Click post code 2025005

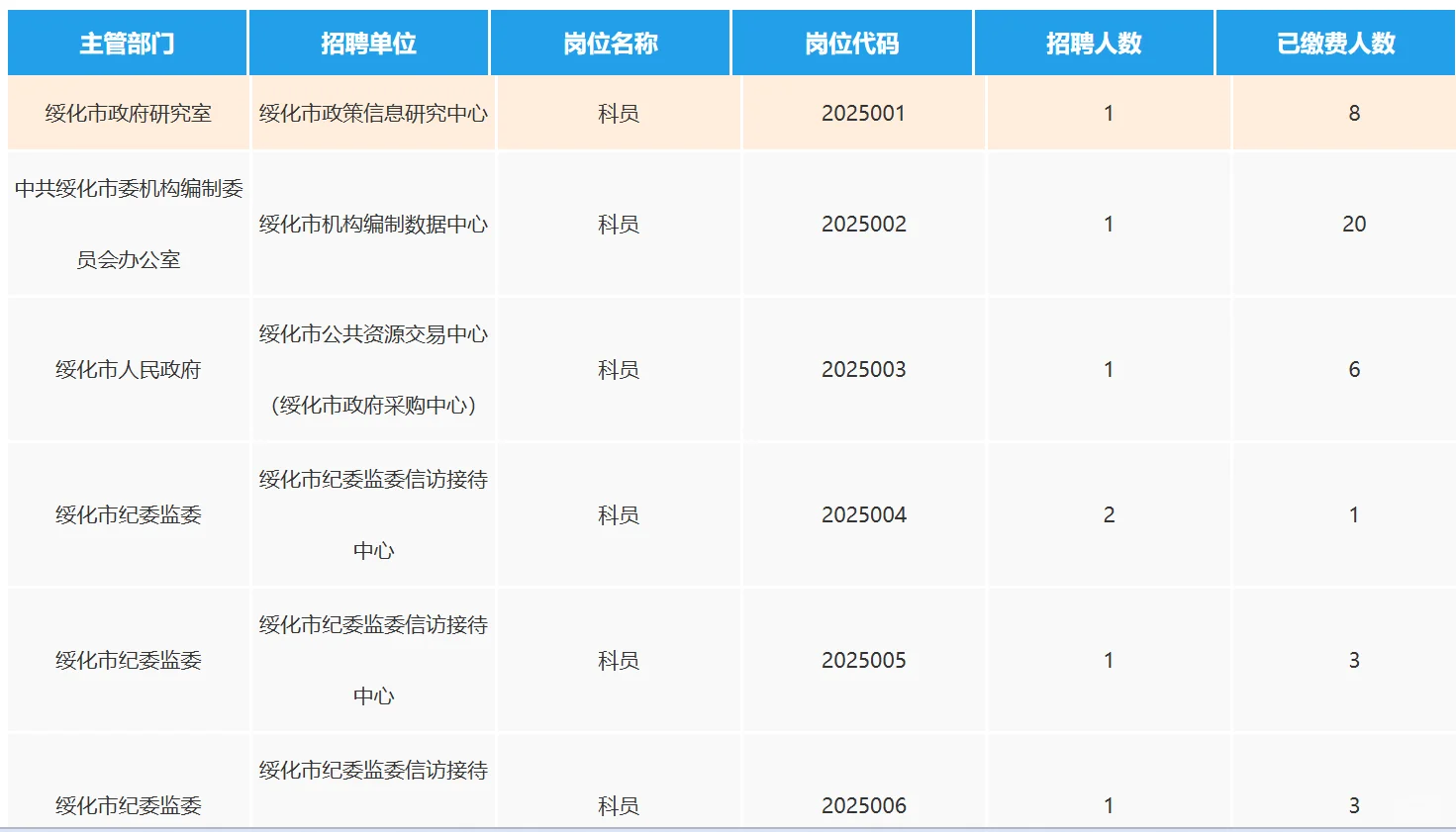(x=864, y=661)
